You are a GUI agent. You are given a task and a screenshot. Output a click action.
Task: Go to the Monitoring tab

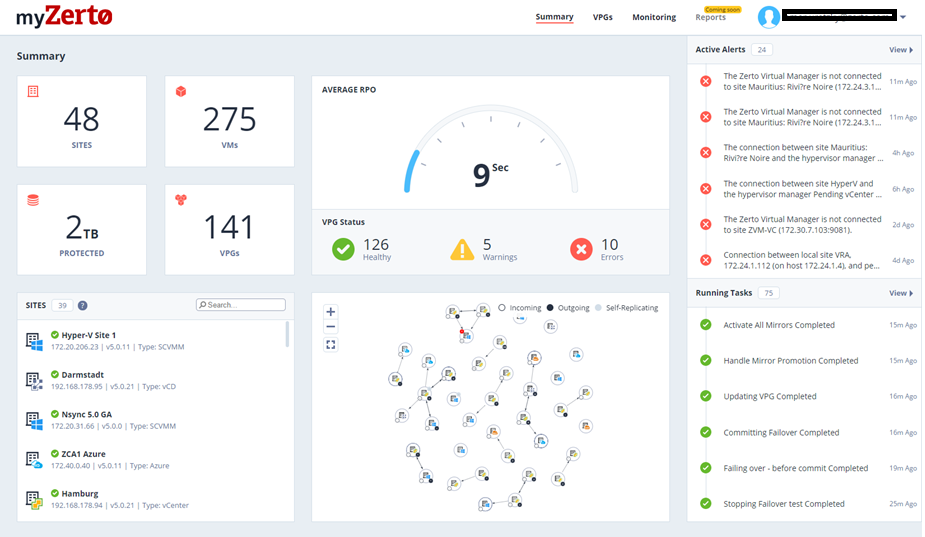654,17
